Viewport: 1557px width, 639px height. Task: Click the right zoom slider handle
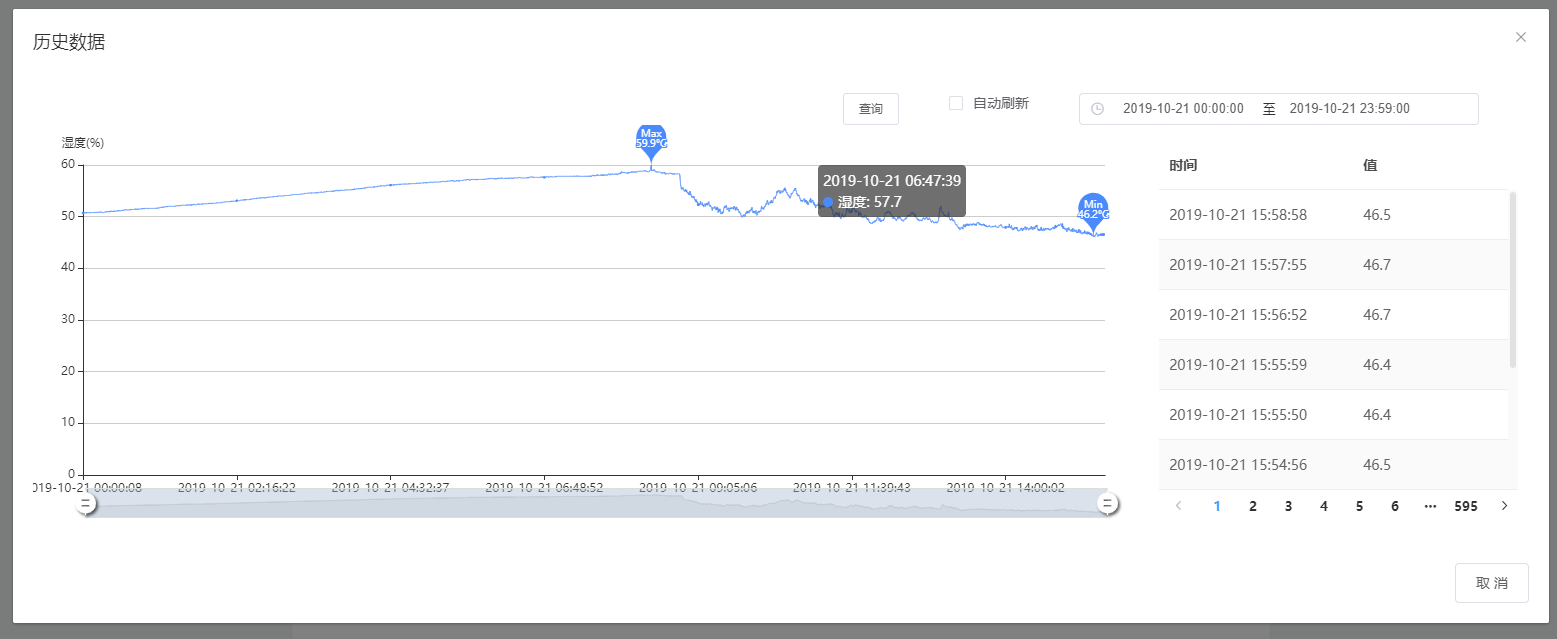click(1107, 504)
